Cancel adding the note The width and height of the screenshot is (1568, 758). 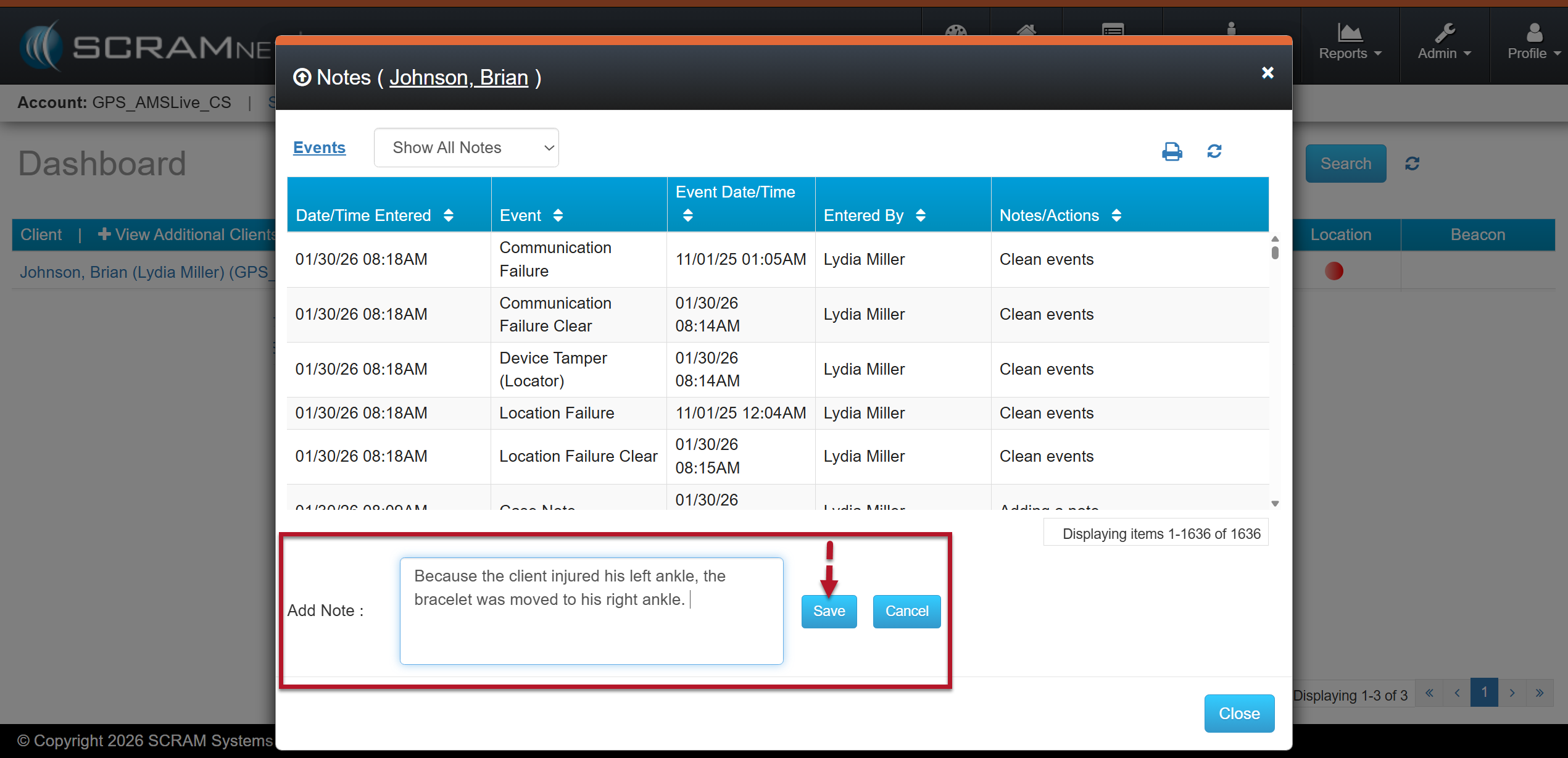pyautogui.click(x=906, y=611)
